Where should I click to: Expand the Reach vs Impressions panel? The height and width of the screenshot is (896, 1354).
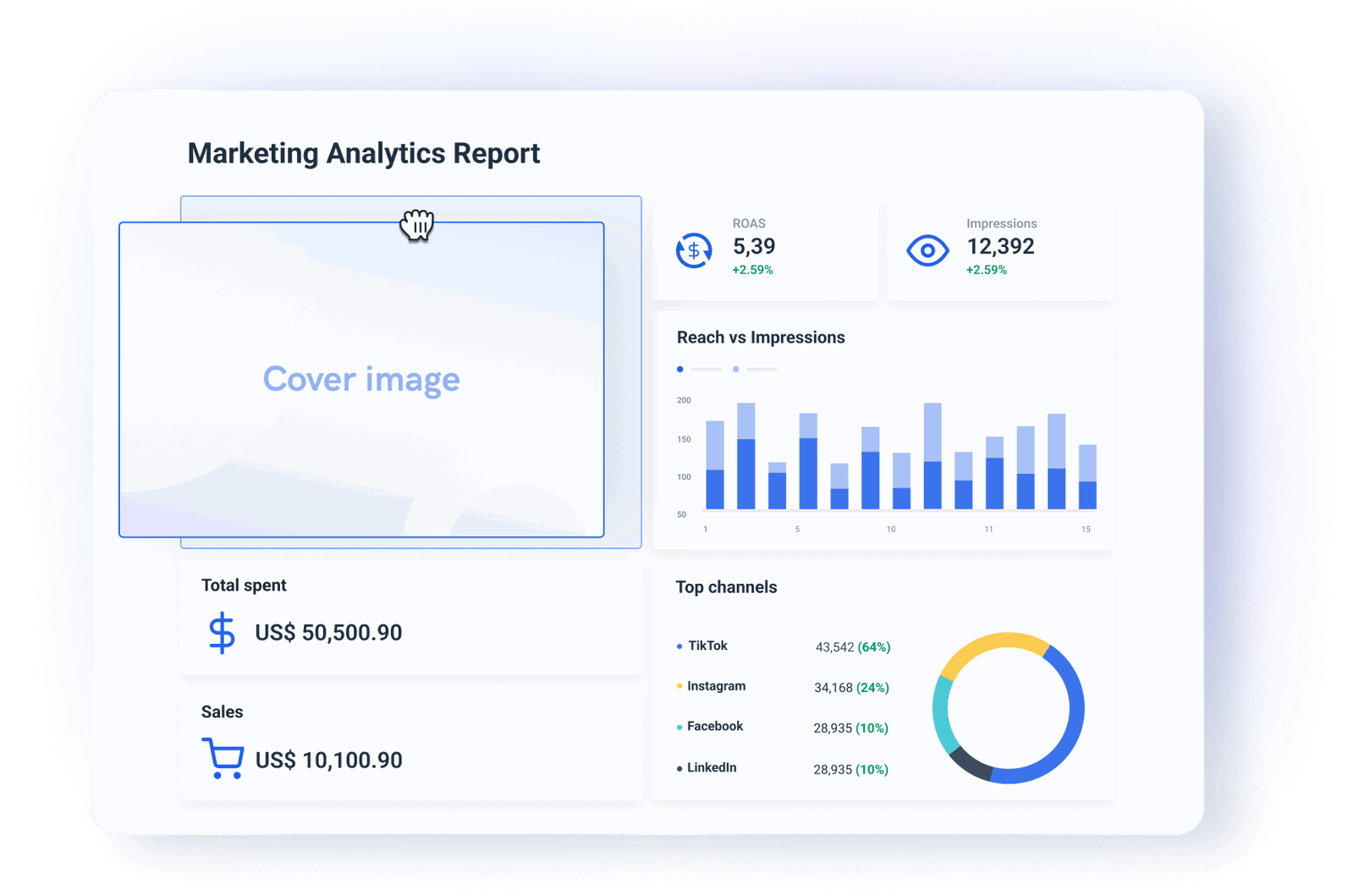pos(884,432)
